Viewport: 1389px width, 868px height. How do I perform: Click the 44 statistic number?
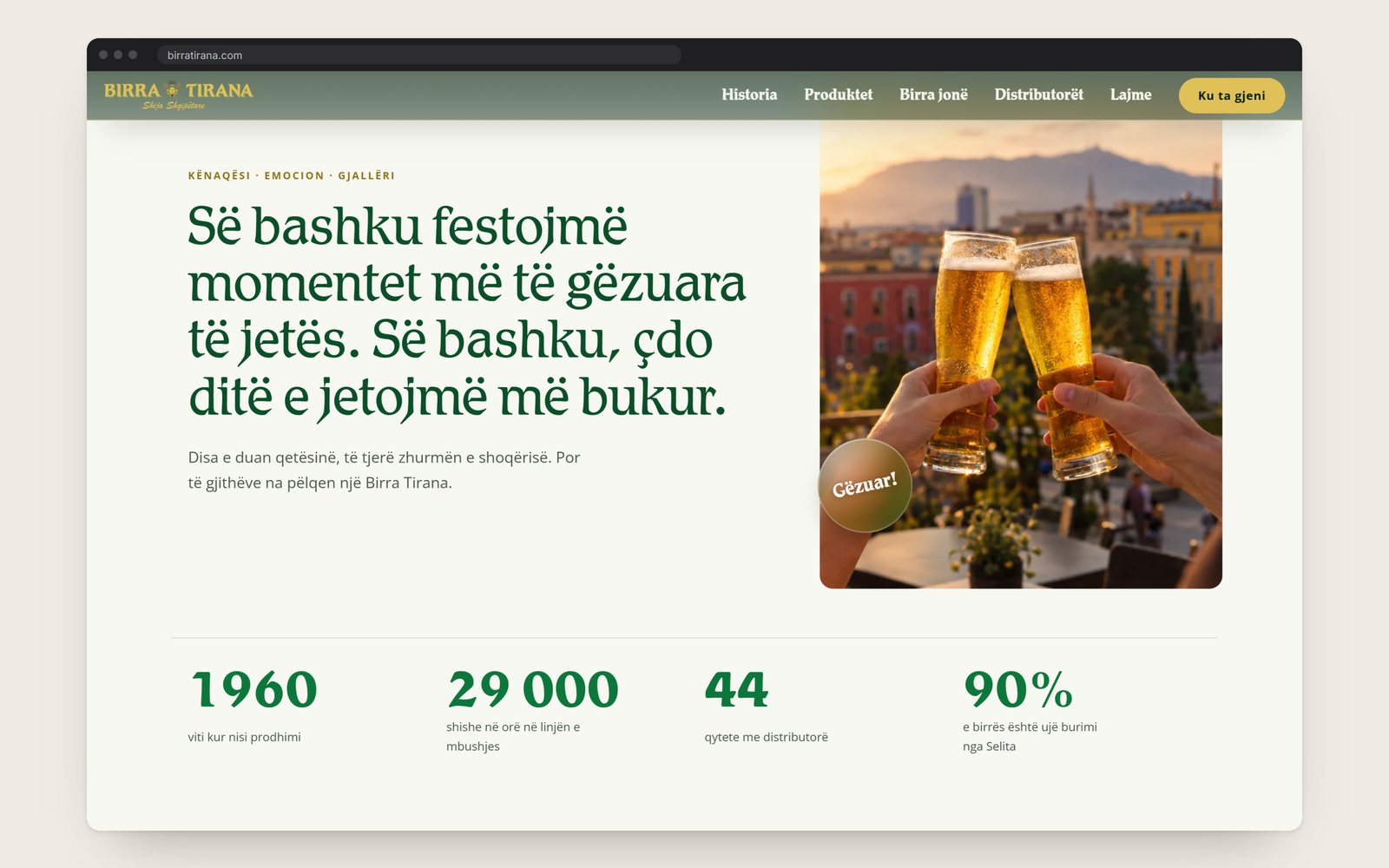tap(736, 690)
